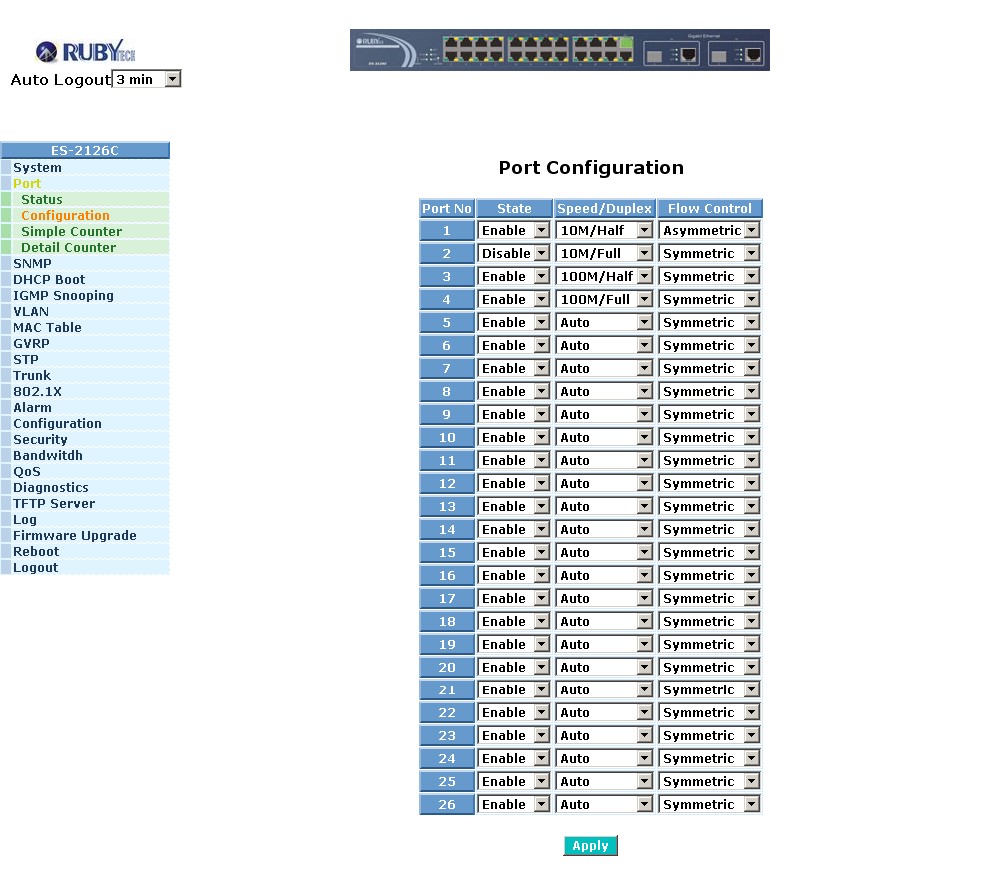Click the Speed/Duplex column header
The width and height of the screenshot is (996, 882).
point(605,208)
